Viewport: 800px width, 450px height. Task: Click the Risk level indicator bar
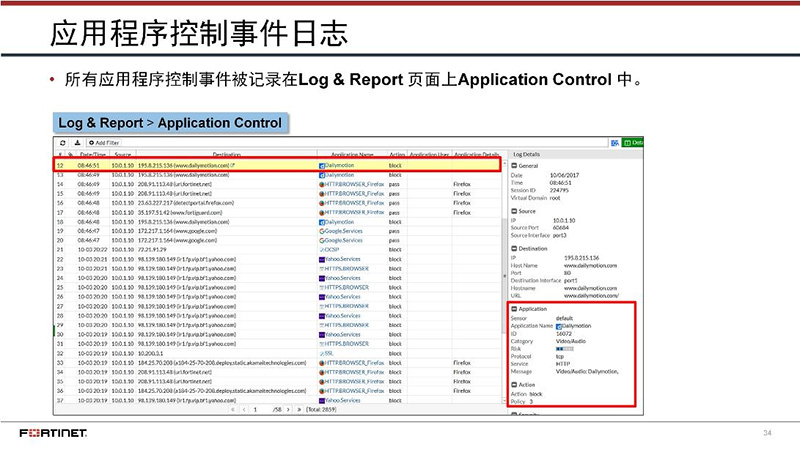point(565,349)
